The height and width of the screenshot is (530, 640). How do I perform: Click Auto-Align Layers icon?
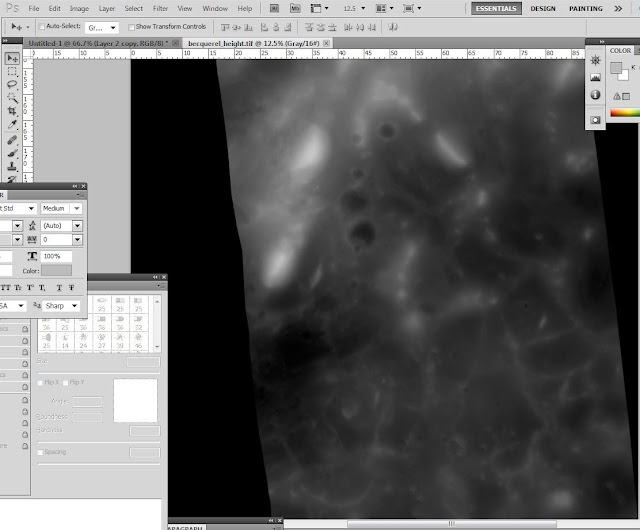(393, 27)
